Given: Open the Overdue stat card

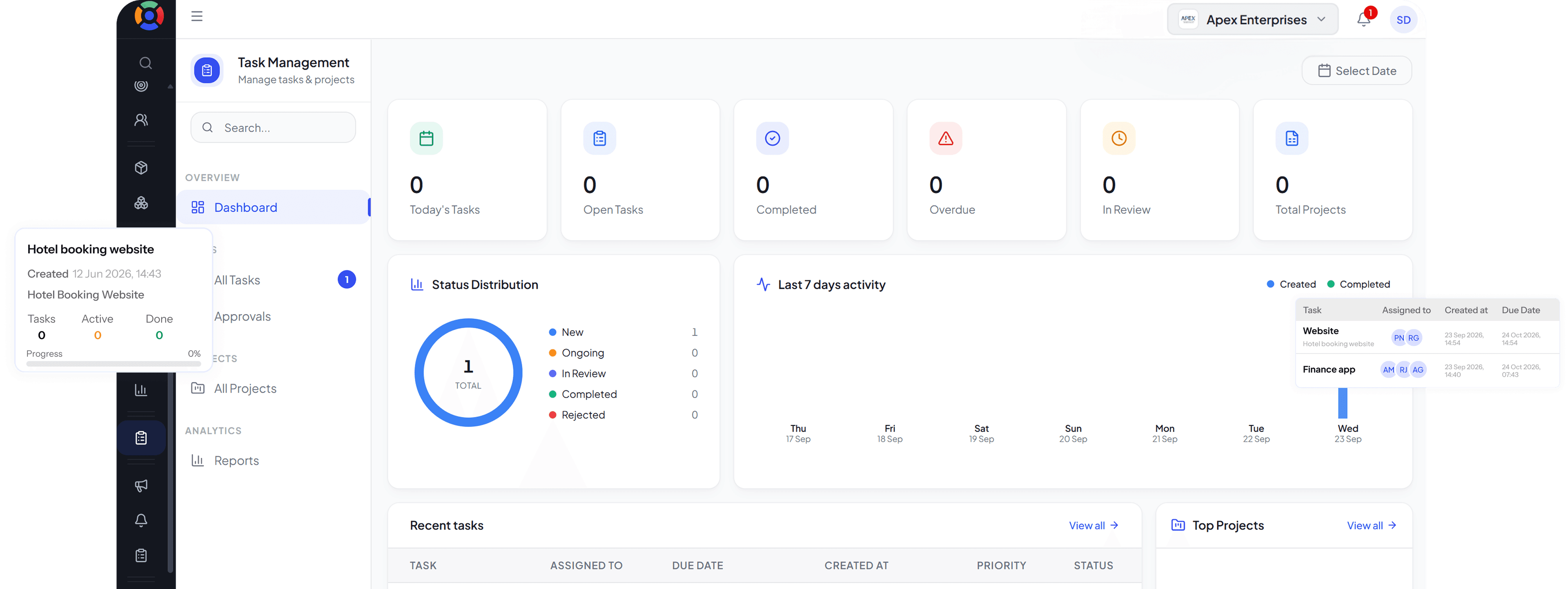Looking at the screenshot, I should click(x=987, y=170).
